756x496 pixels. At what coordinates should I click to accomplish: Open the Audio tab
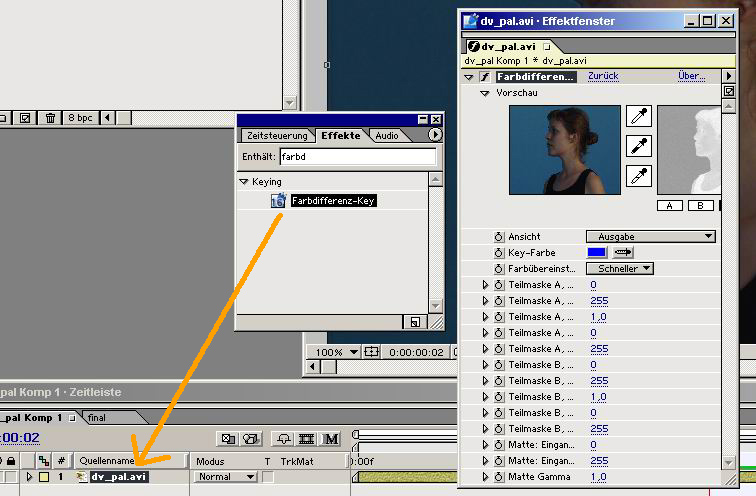tap(387, 135)
